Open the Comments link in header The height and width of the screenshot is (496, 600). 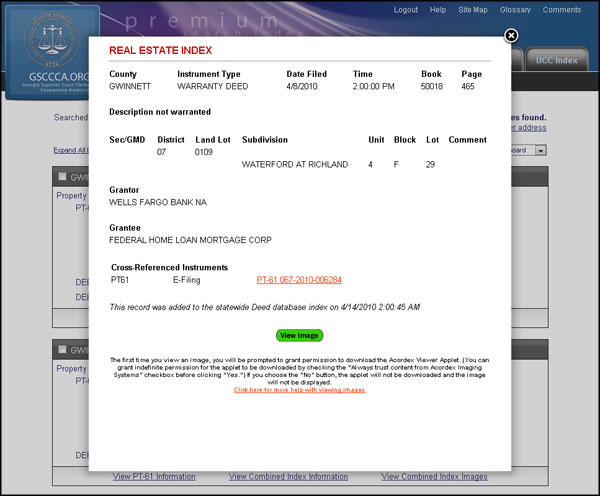click(x=561, y=10)
